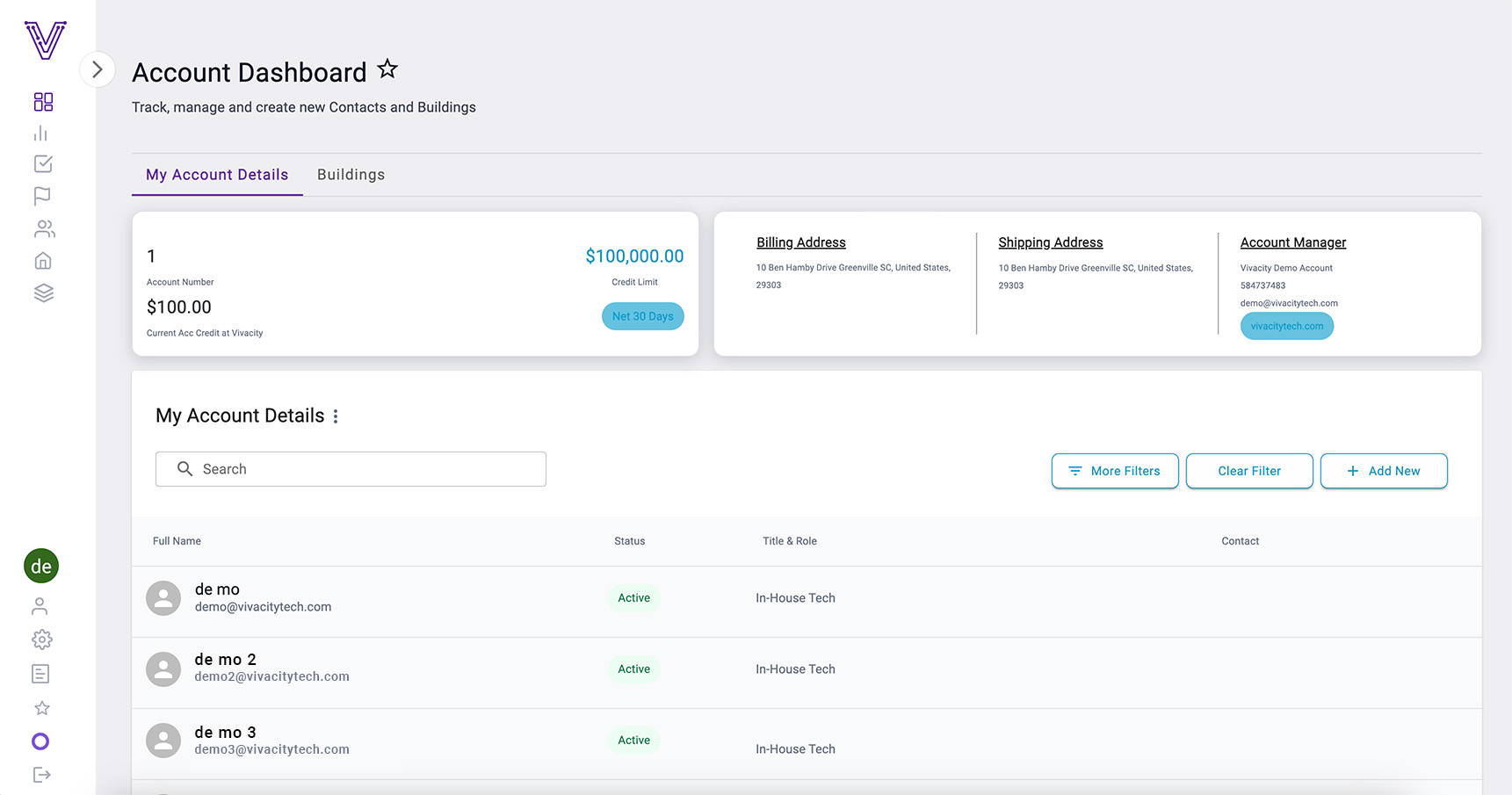Click Active status badge for 'de mo 3'
1512x795 pixels.
[x=634, y=741]
